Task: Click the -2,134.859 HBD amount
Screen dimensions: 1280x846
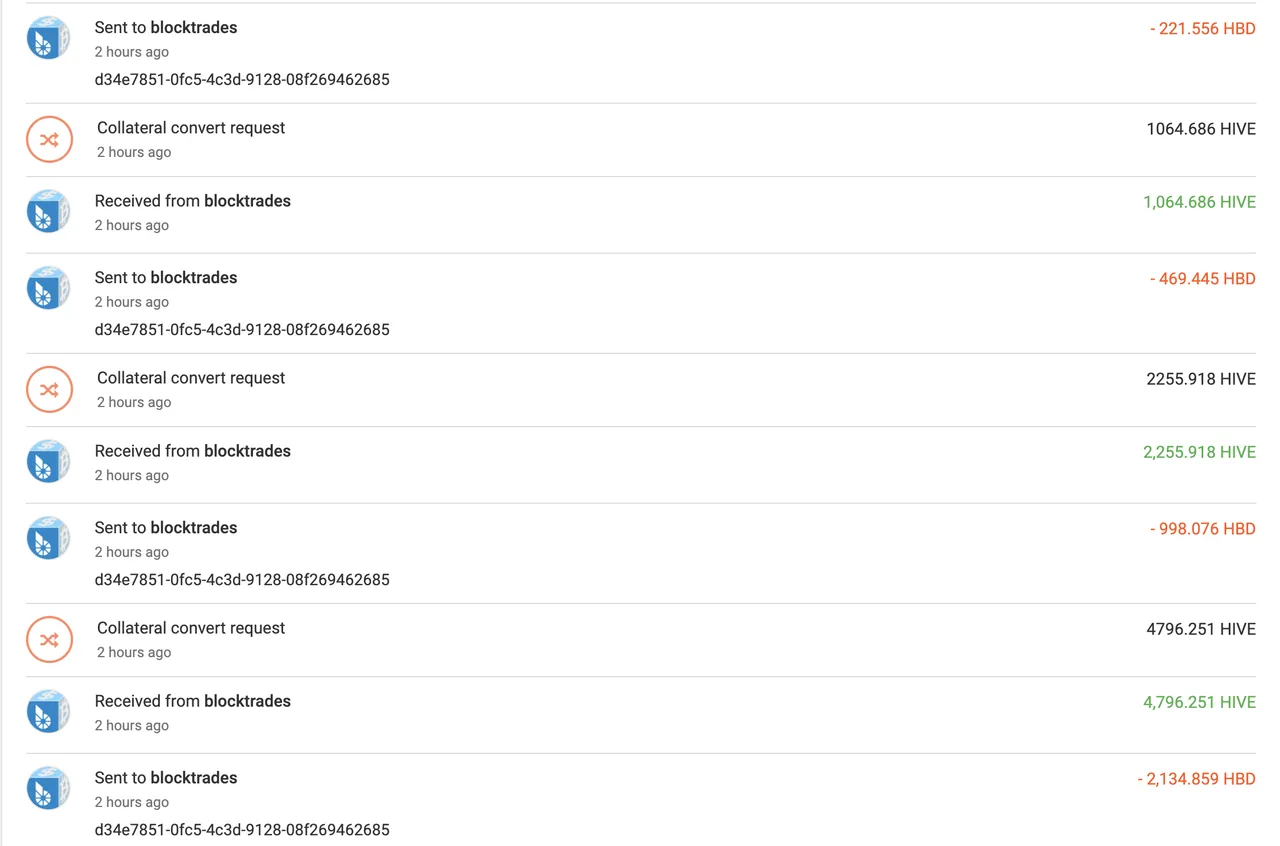Action: (1196, 779)
